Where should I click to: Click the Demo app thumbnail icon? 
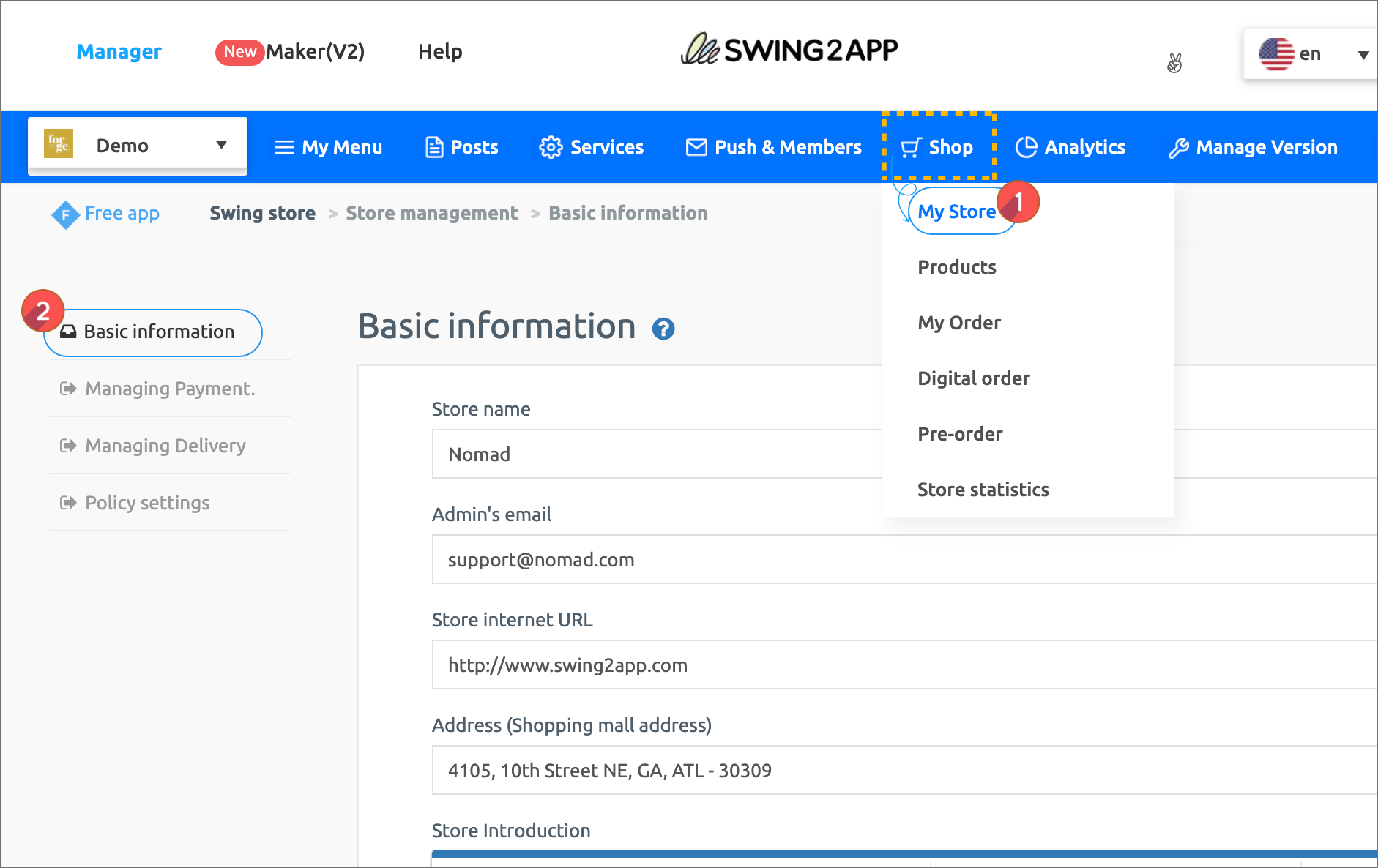[x=59, y=144]
